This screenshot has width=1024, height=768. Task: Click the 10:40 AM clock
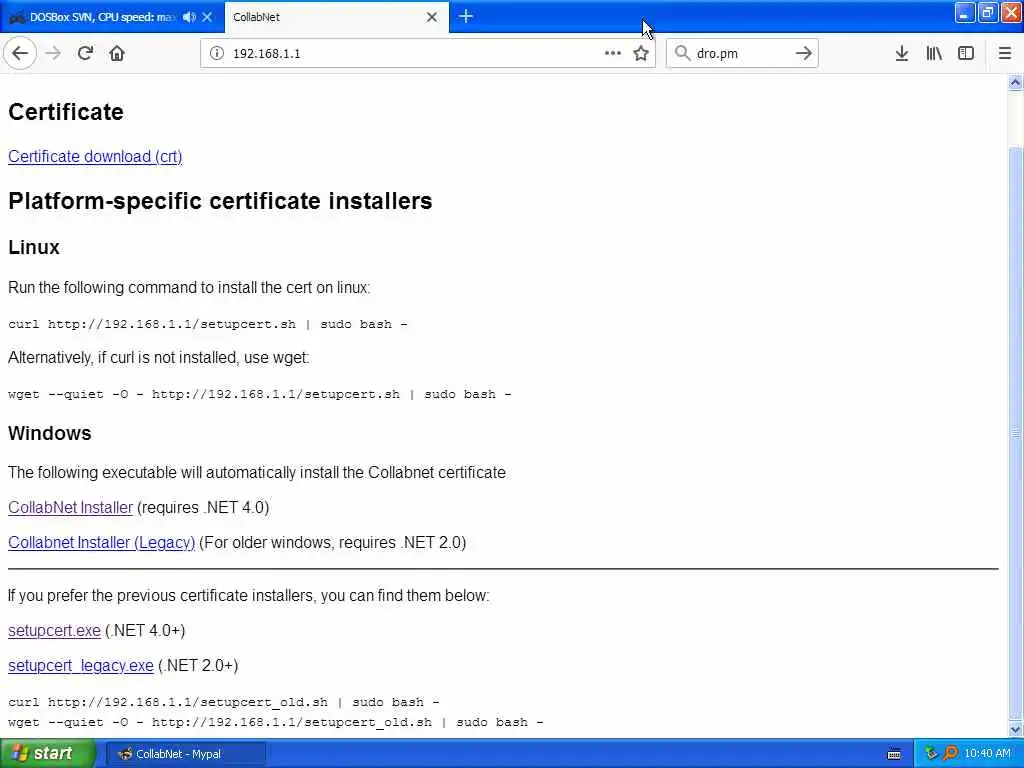coord(987,754)
